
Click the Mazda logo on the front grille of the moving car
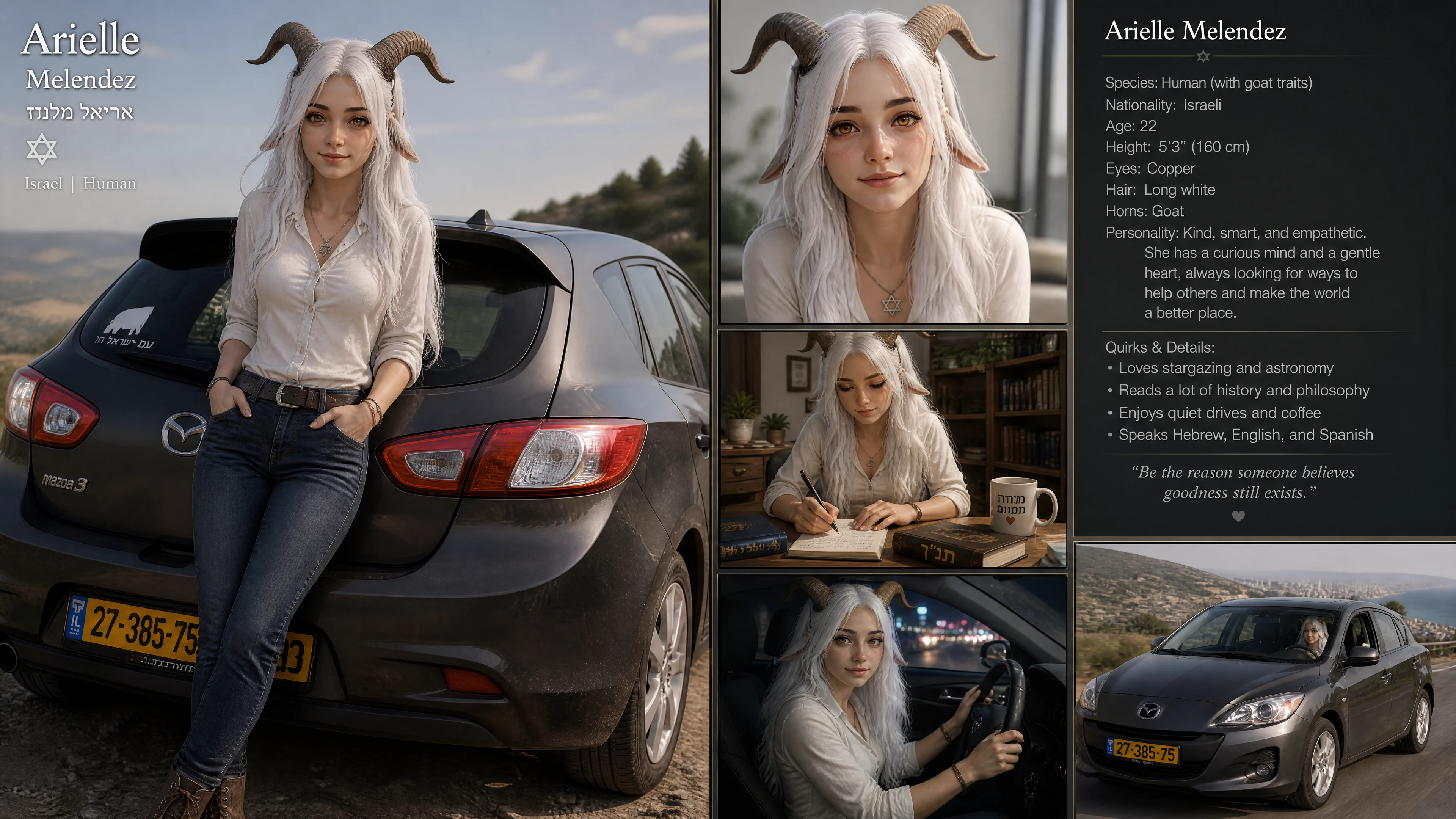(1148, 711)
